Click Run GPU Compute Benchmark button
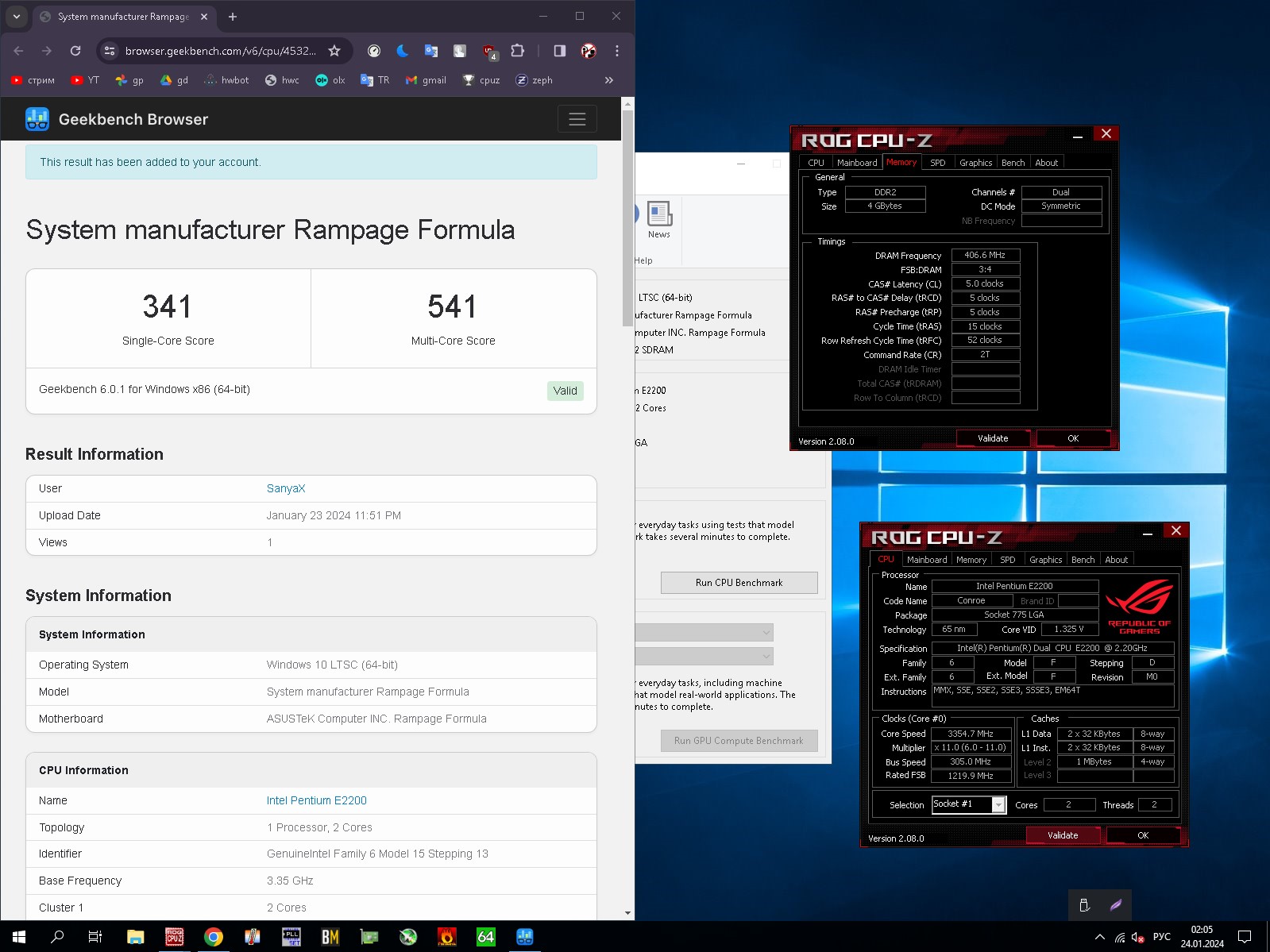 739,741
